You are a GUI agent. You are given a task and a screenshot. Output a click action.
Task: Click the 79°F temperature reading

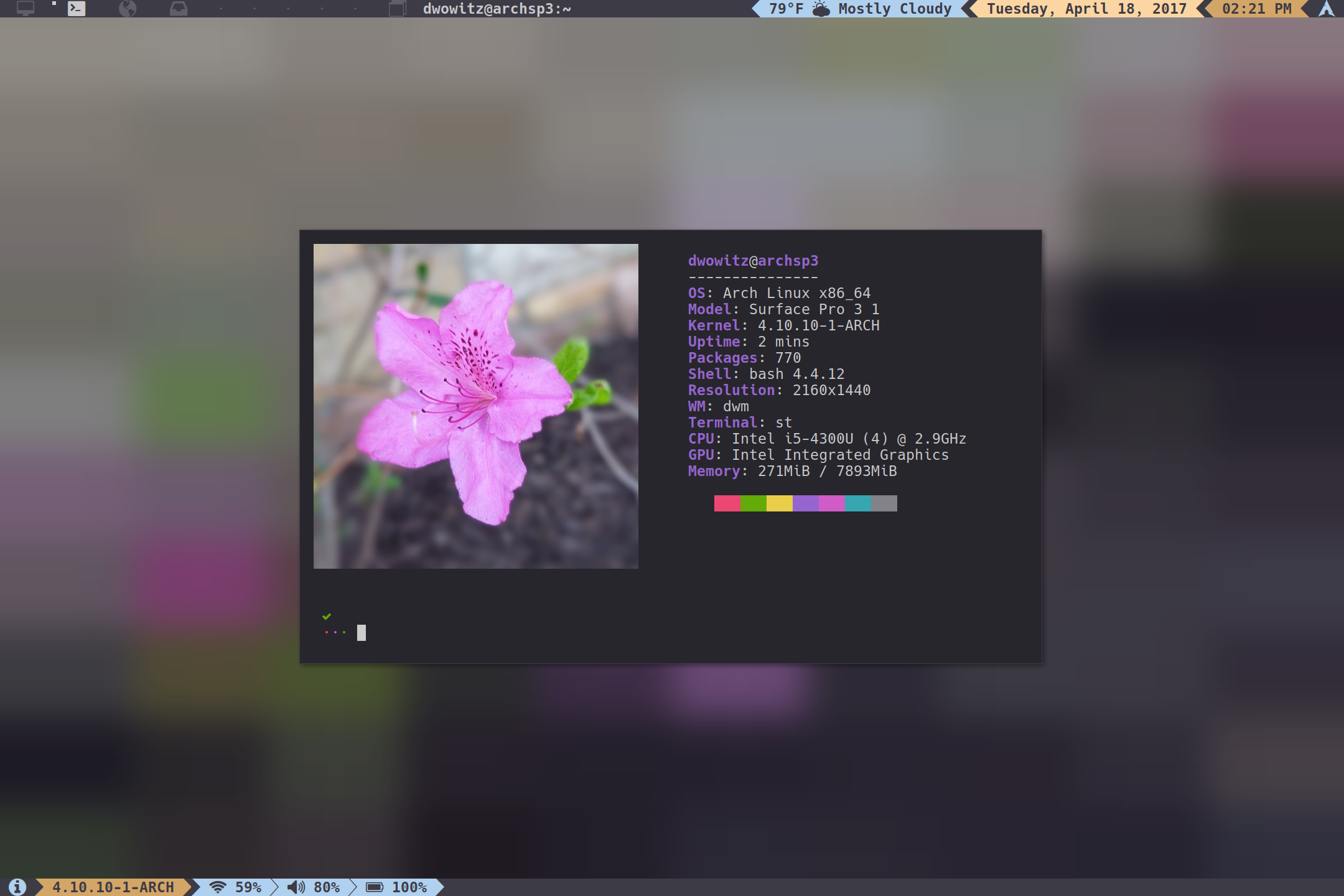(x=786, y=9)
